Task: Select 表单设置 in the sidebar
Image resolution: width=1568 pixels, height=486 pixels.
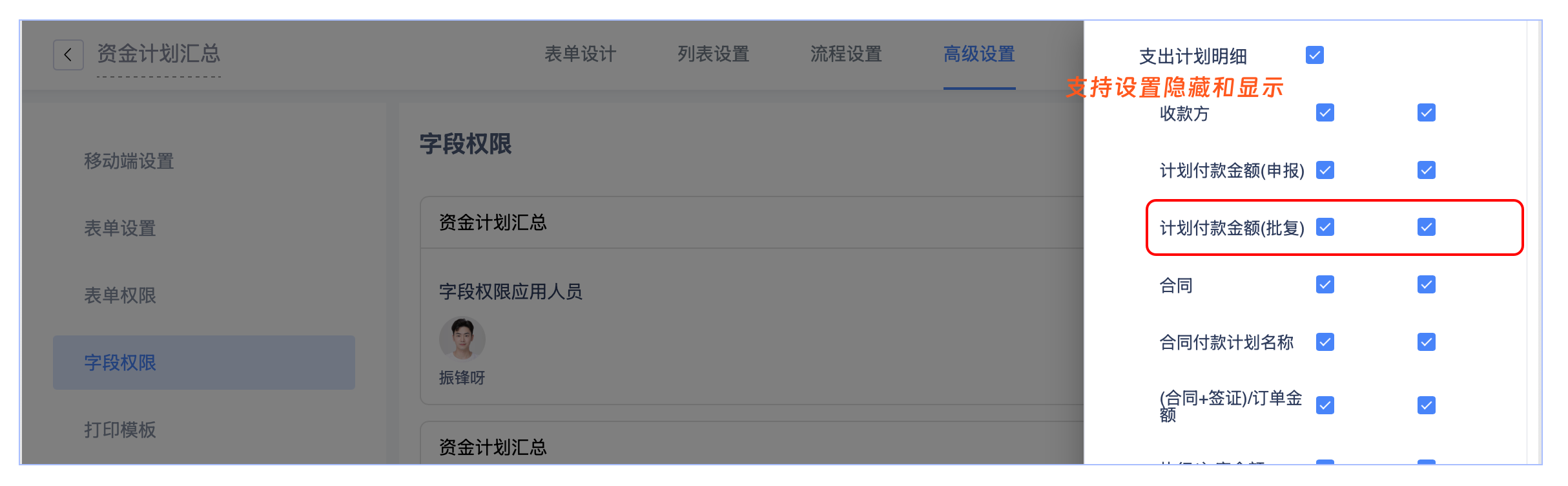Action: (x=120, y=228)
